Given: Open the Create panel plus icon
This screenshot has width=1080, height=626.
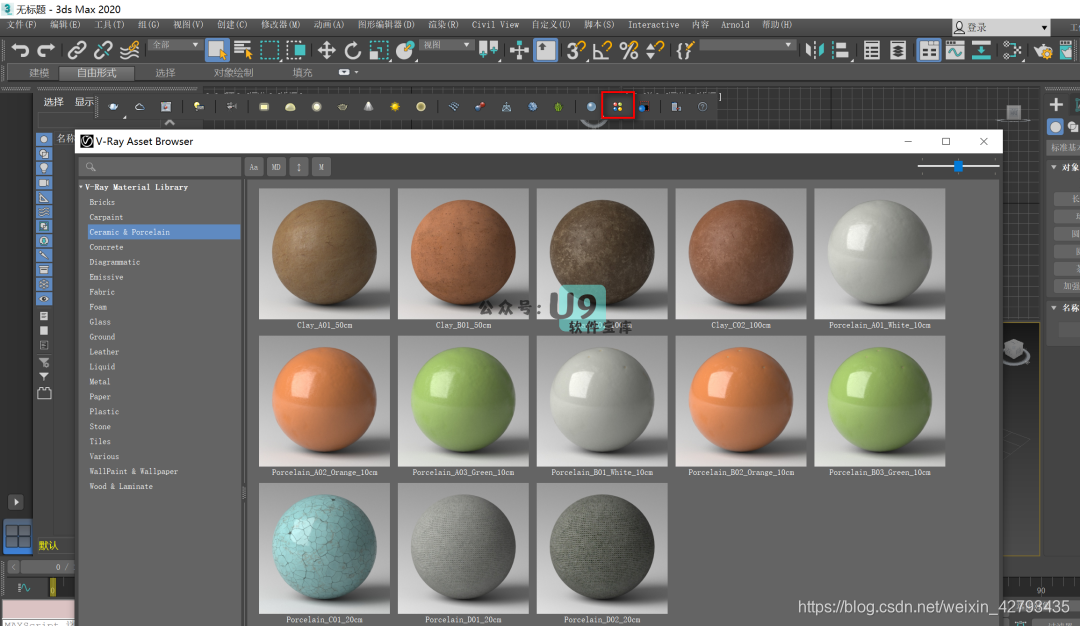Looking at the screenshot, I should [1055, 105].
